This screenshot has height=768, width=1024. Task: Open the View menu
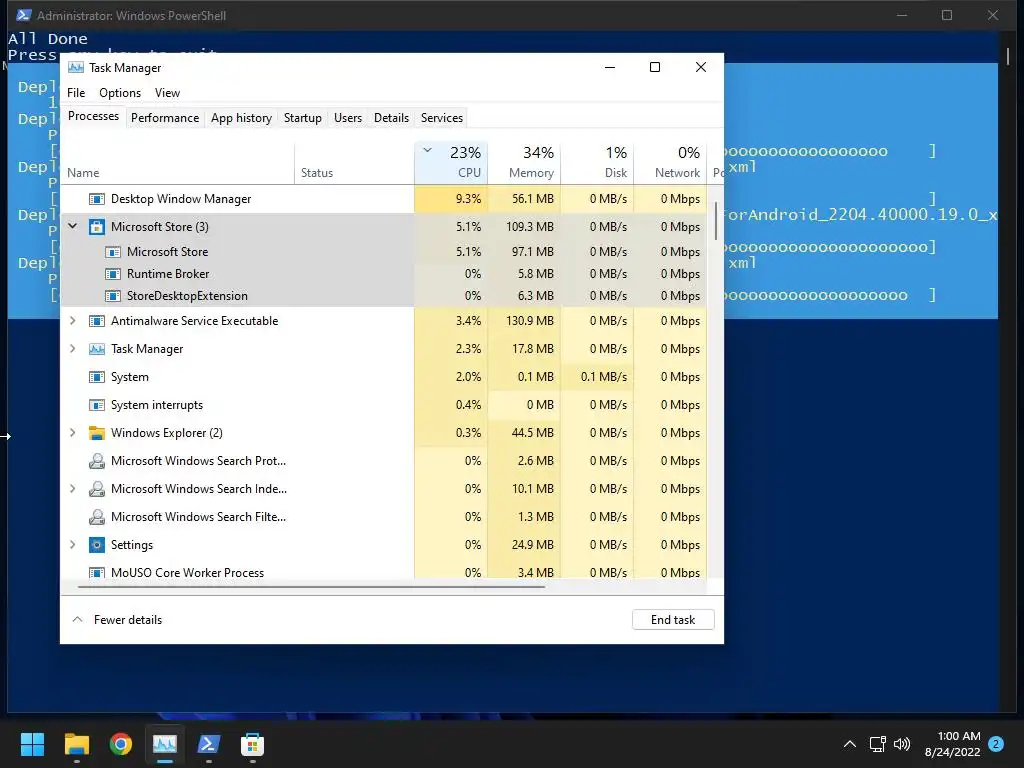click(x=167, y=93)
